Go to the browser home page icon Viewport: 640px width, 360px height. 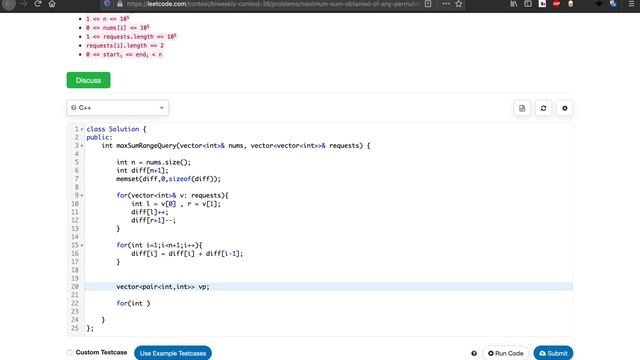tap(52, 4)
